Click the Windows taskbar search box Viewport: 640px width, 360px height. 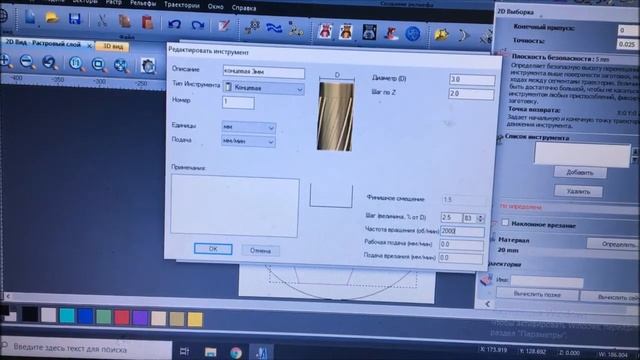point(86,349)
